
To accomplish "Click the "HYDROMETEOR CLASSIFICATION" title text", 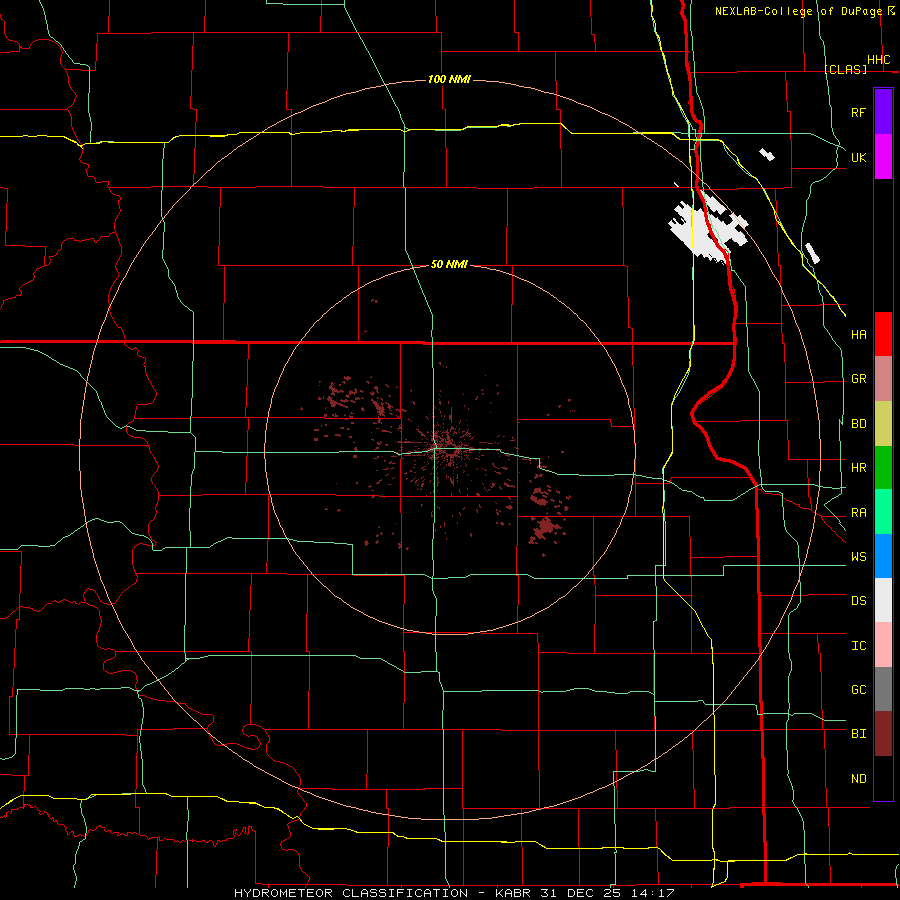I will [x=351, y=893].
